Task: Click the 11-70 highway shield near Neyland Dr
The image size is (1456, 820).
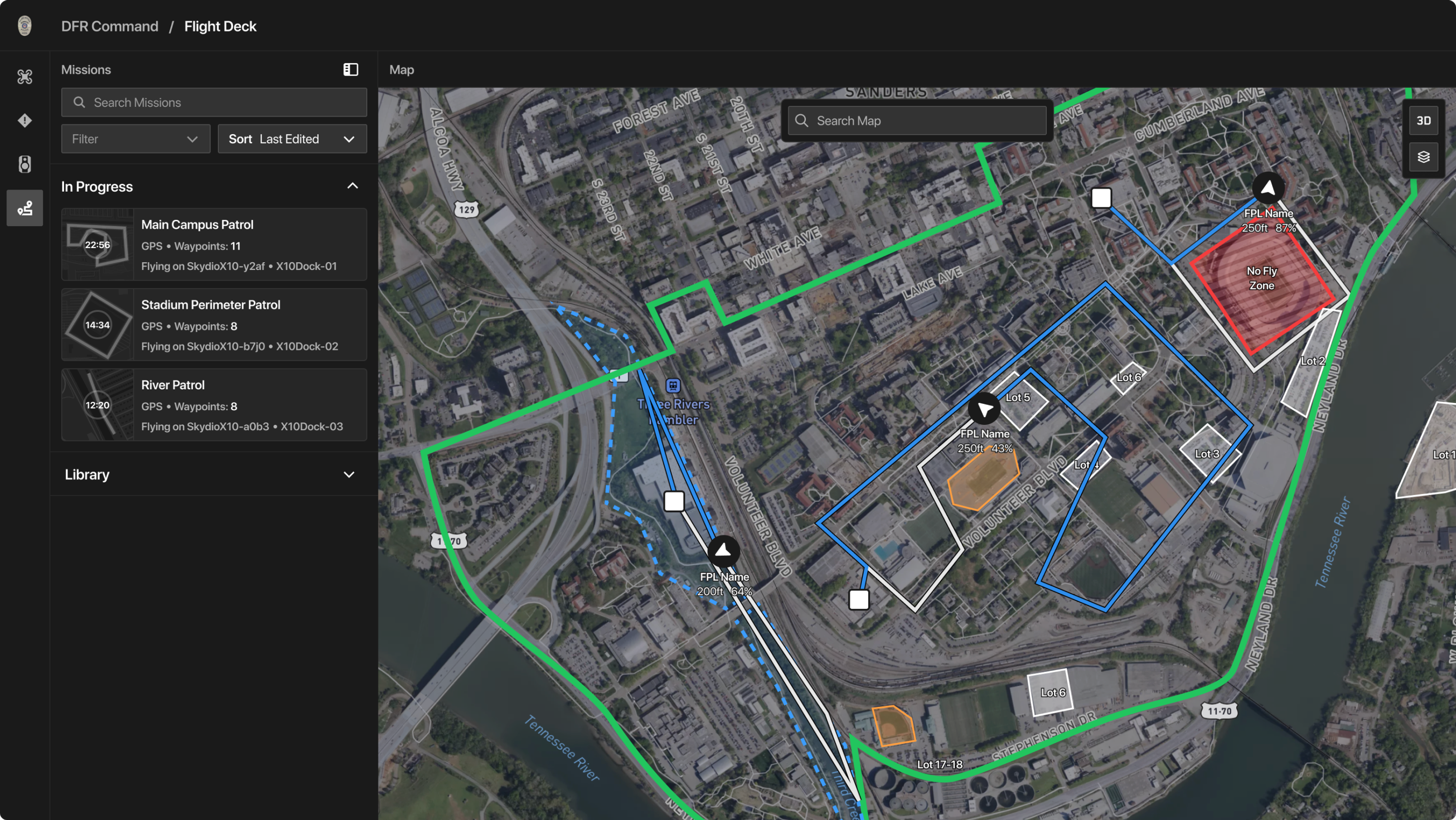Action: 1219,711
